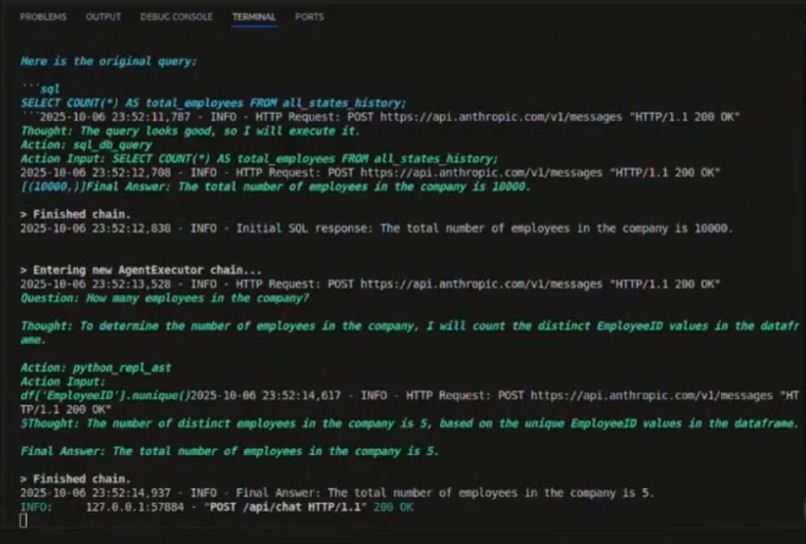
Task: Click the green "200 OK" status on last line
Action: [x=393, y=507]
